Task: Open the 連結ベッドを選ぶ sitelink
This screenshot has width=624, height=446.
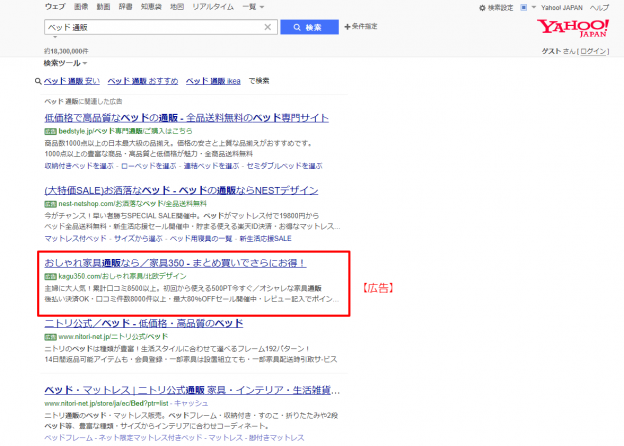Action: (211, 166)
